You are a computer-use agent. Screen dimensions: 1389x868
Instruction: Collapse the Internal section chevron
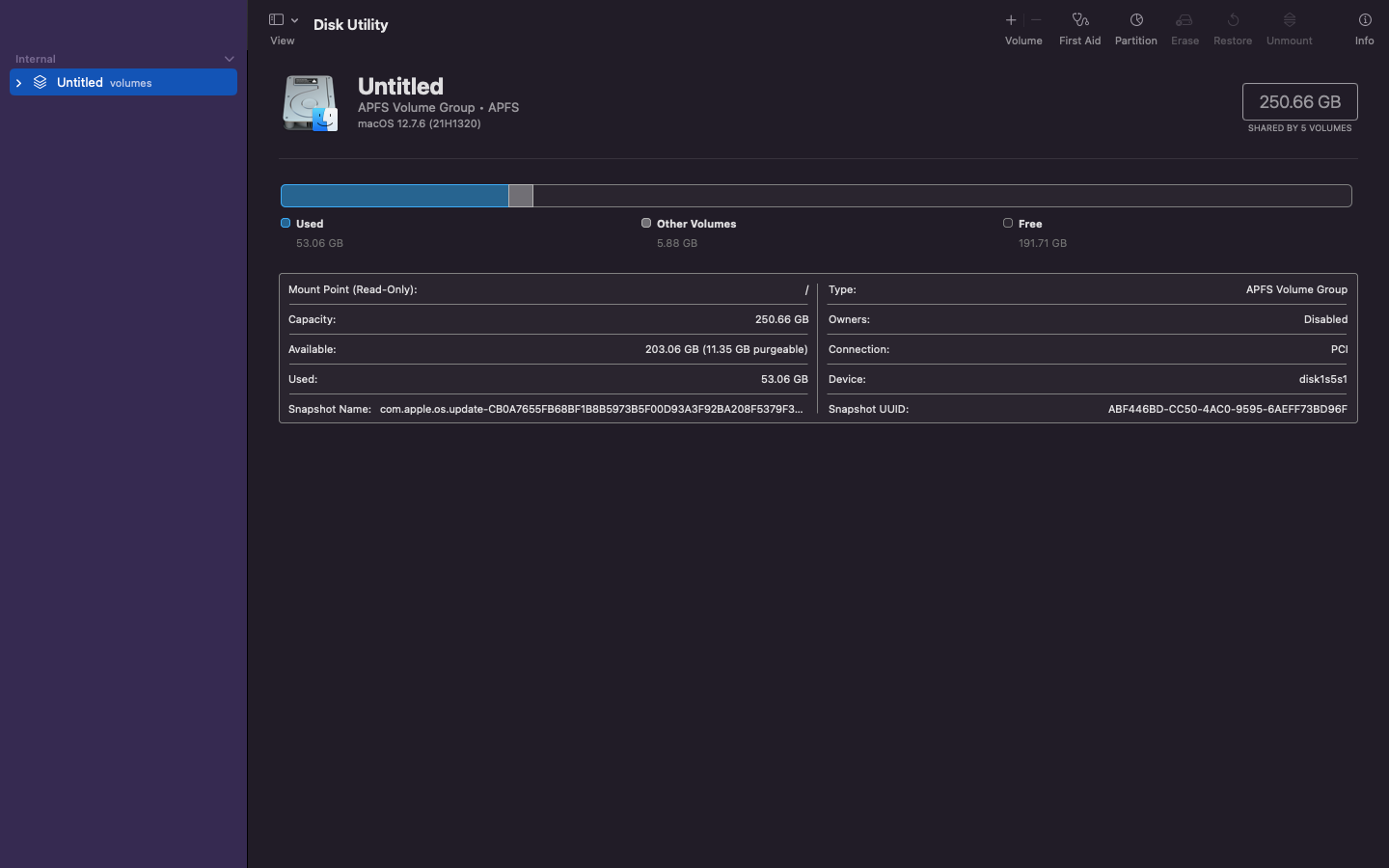229,59
